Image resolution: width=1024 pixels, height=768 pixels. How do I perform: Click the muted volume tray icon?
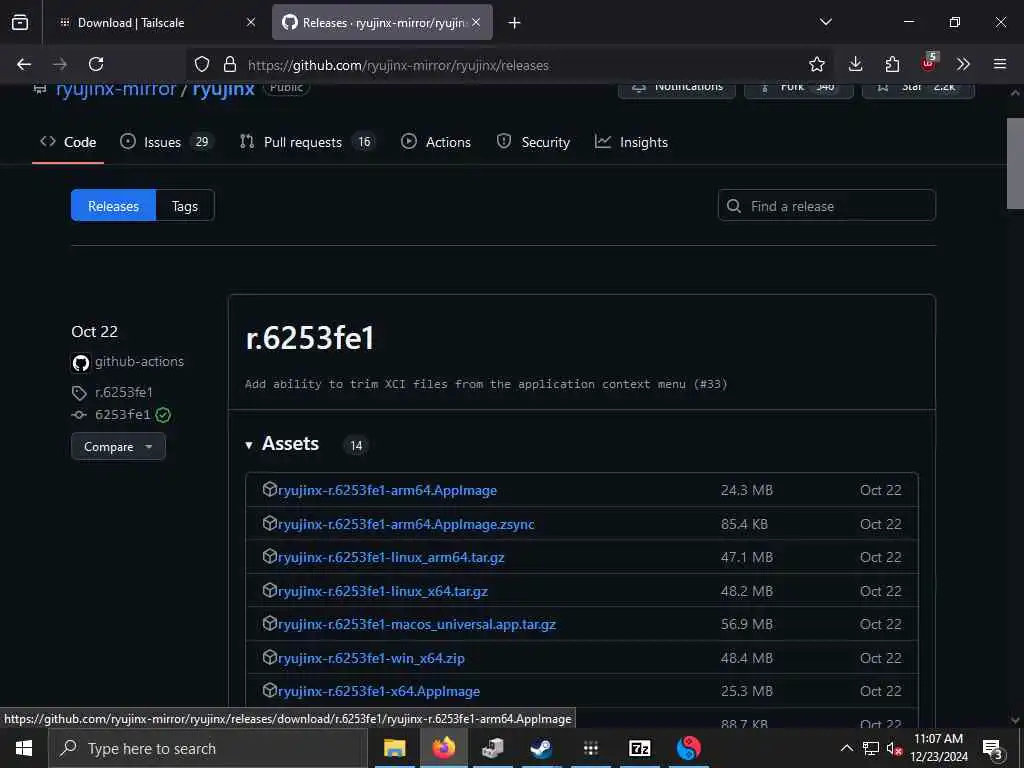[x=894, y=748]
